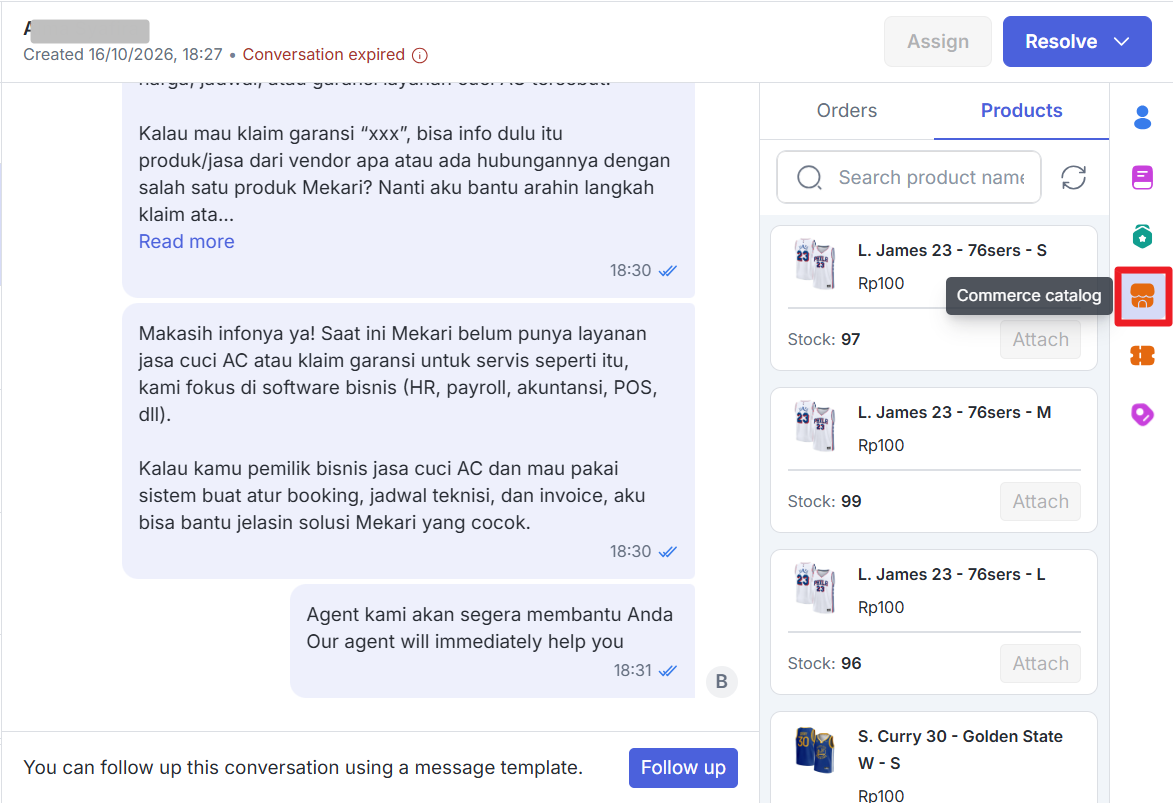Click the Rp100 price of 76sers M
The image size is (1173, 803).
(x=880, y=445)
